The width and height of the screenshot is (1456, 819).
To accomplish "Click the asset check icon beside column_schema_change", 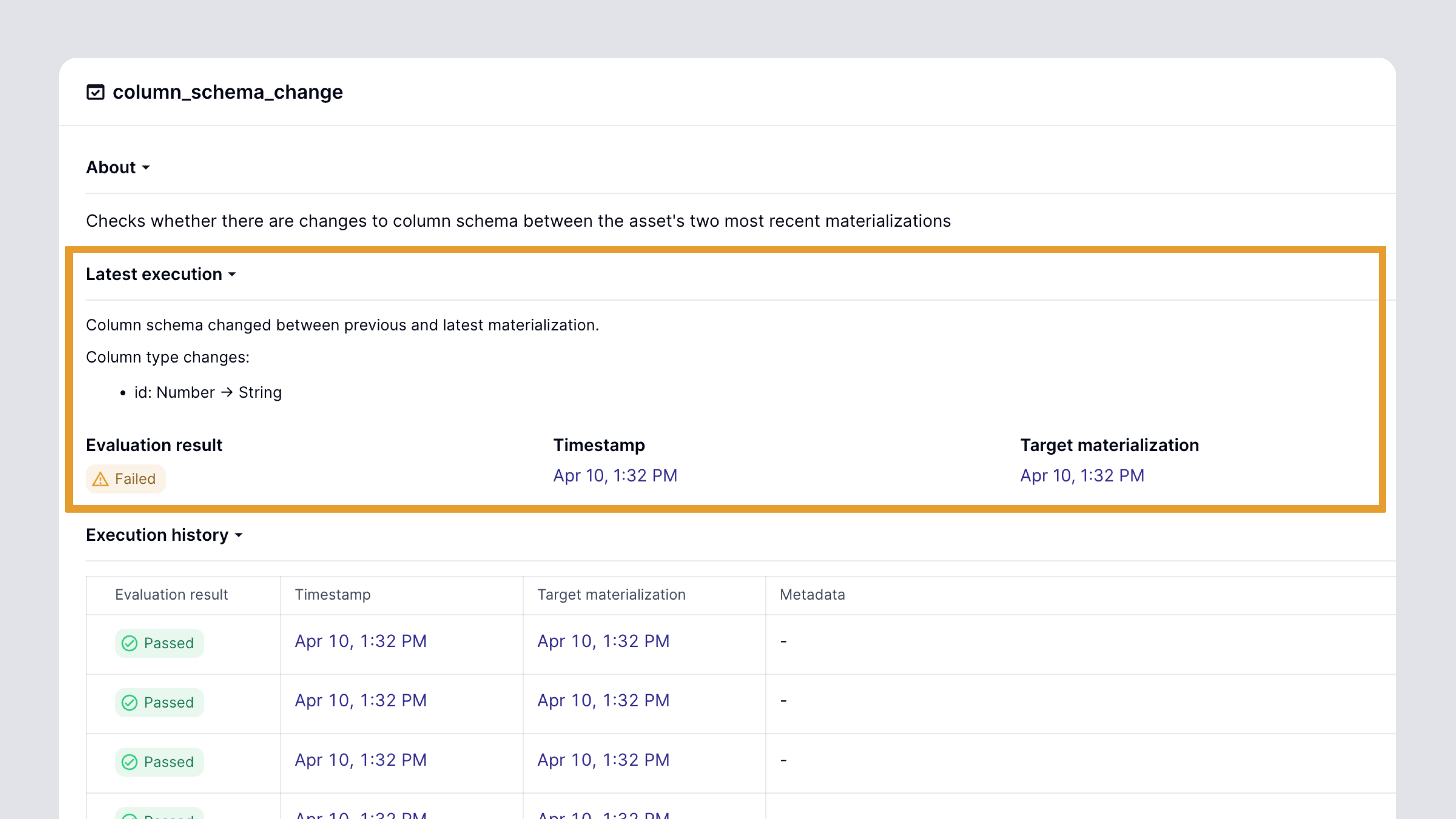I will click(x=95, y=91).
